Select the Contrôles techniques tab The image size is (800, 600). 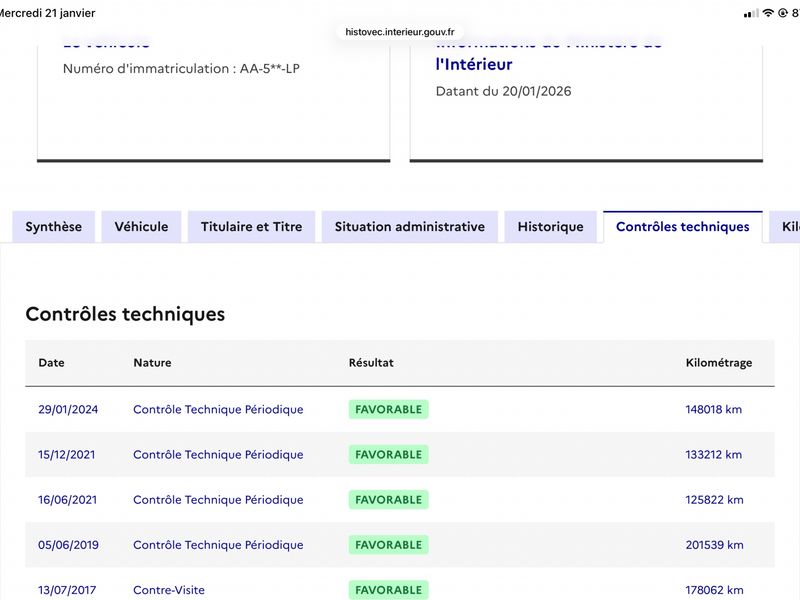tap(682, 227)
